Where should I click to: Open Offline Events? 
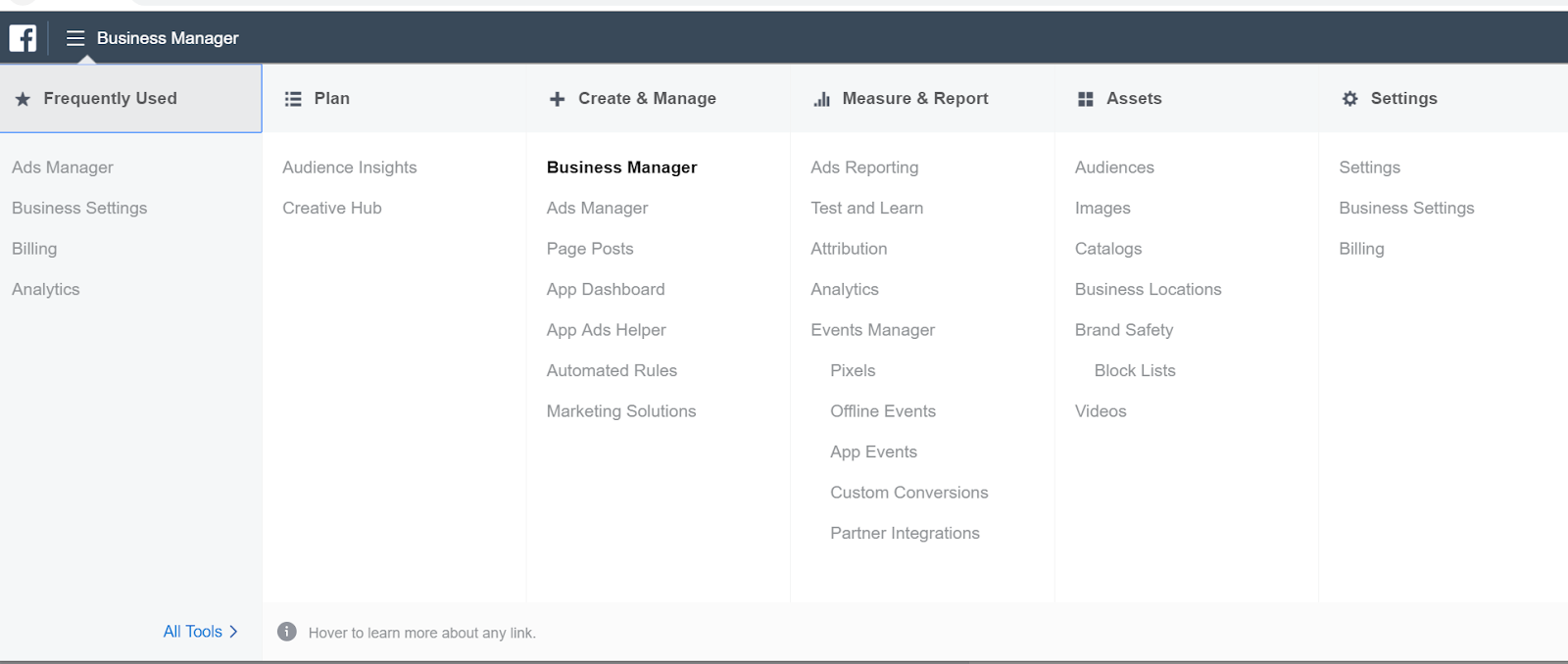883,411
